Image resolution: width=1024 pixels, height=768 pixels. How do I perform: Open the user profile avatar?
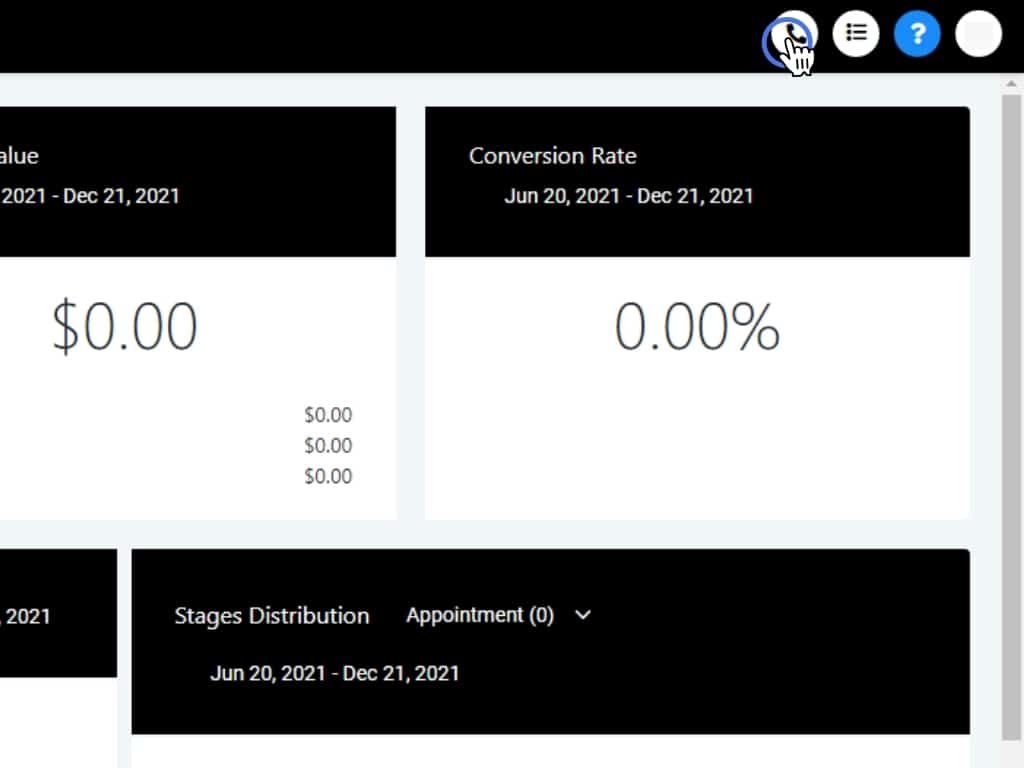pos(978,35)
